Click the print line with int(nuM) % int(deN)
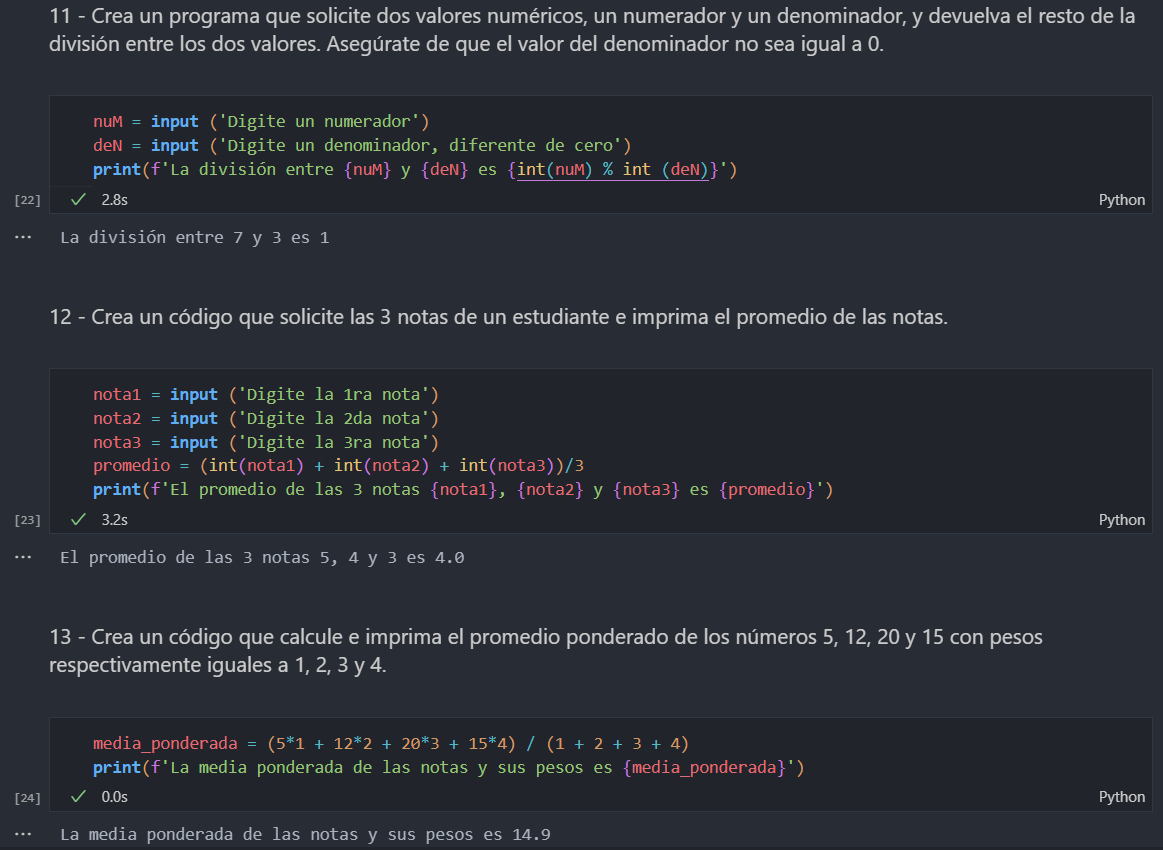The height and width of the screenshot is (850, 1163). pos(415,170)
